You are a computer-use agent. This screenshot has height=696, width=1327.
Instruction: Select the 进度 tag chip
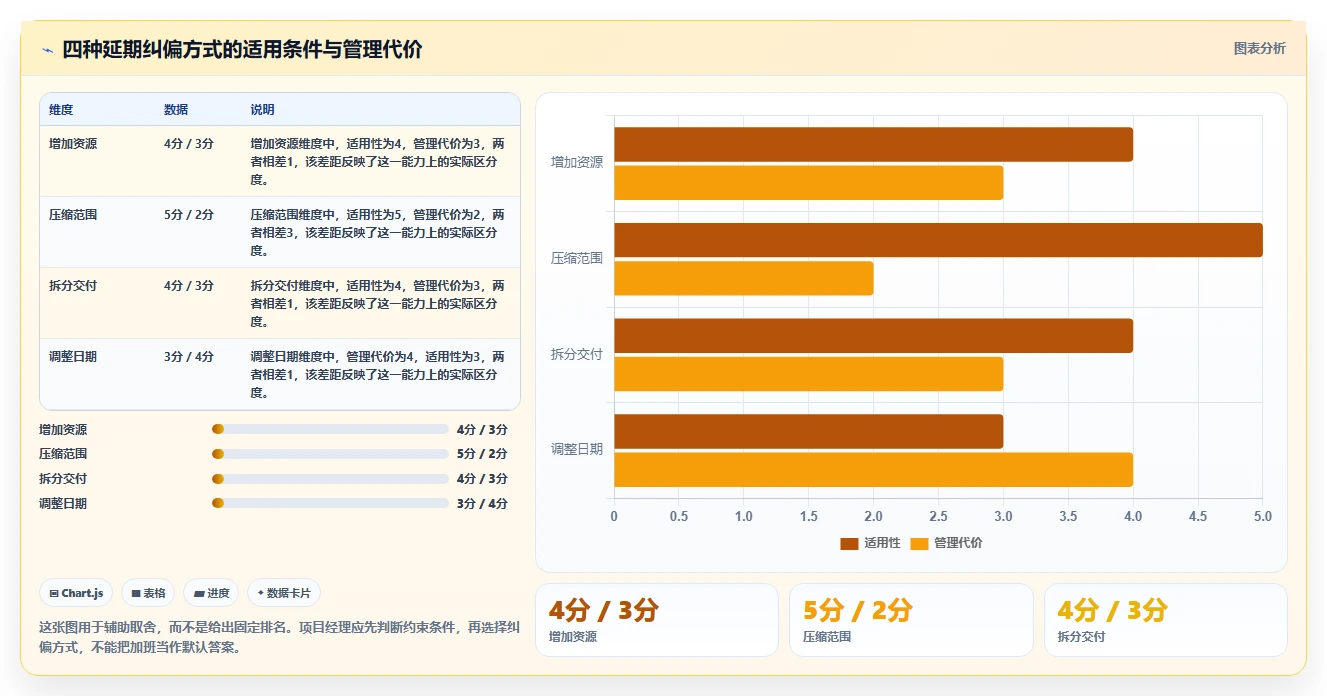(x=211, y=593)
